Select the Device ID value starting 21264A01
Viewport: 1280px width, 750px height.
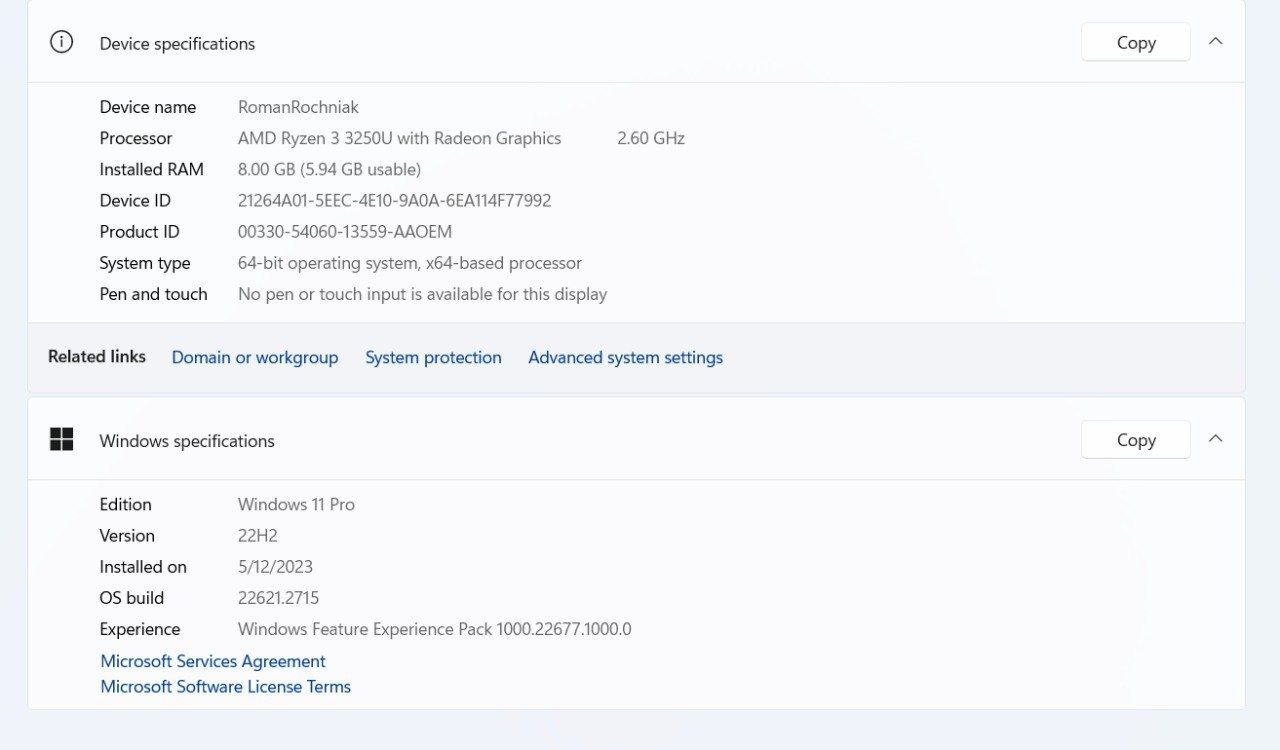click(x=394, y=200)
